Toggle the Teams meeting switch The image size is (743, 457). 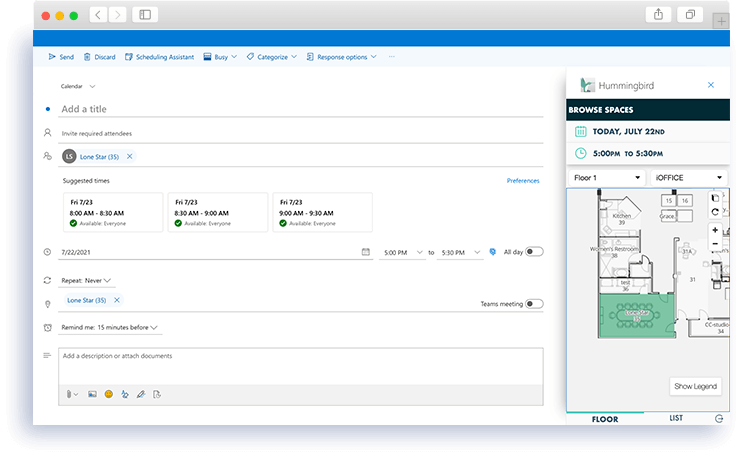click(x=534, y=304)
